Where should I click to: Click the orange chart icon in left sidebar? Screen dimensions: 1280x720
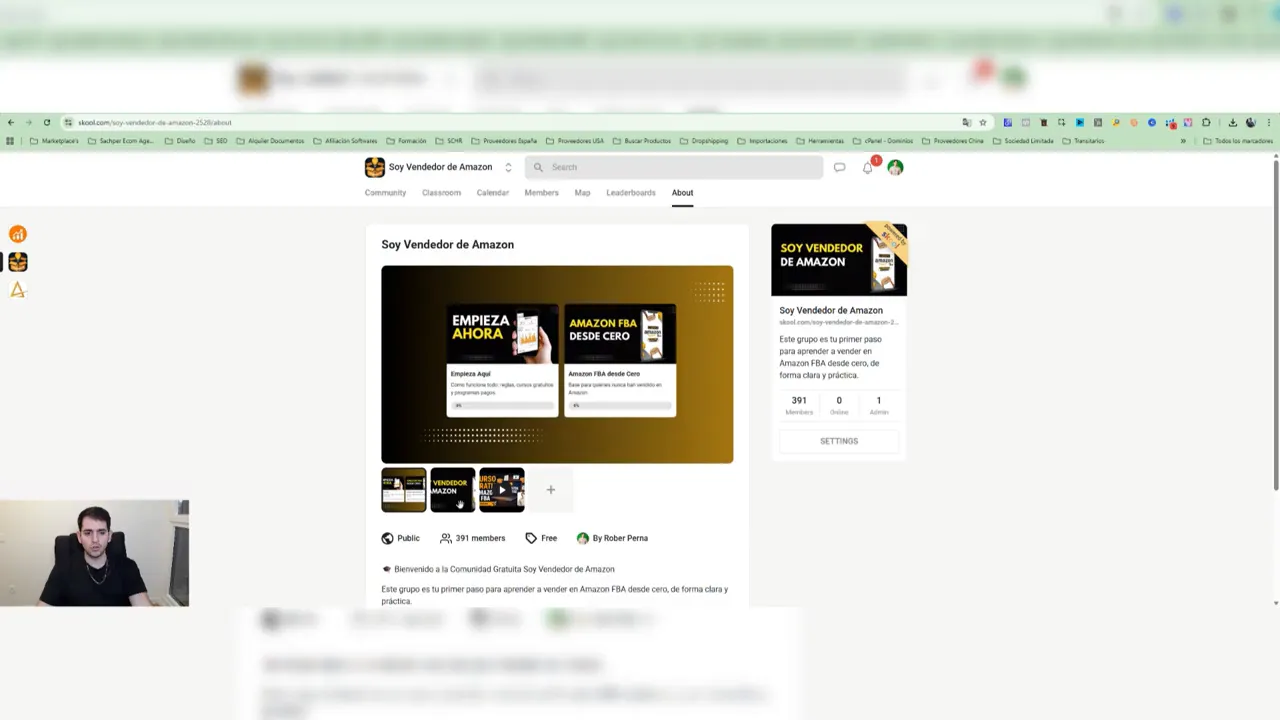tap(17, 234)
